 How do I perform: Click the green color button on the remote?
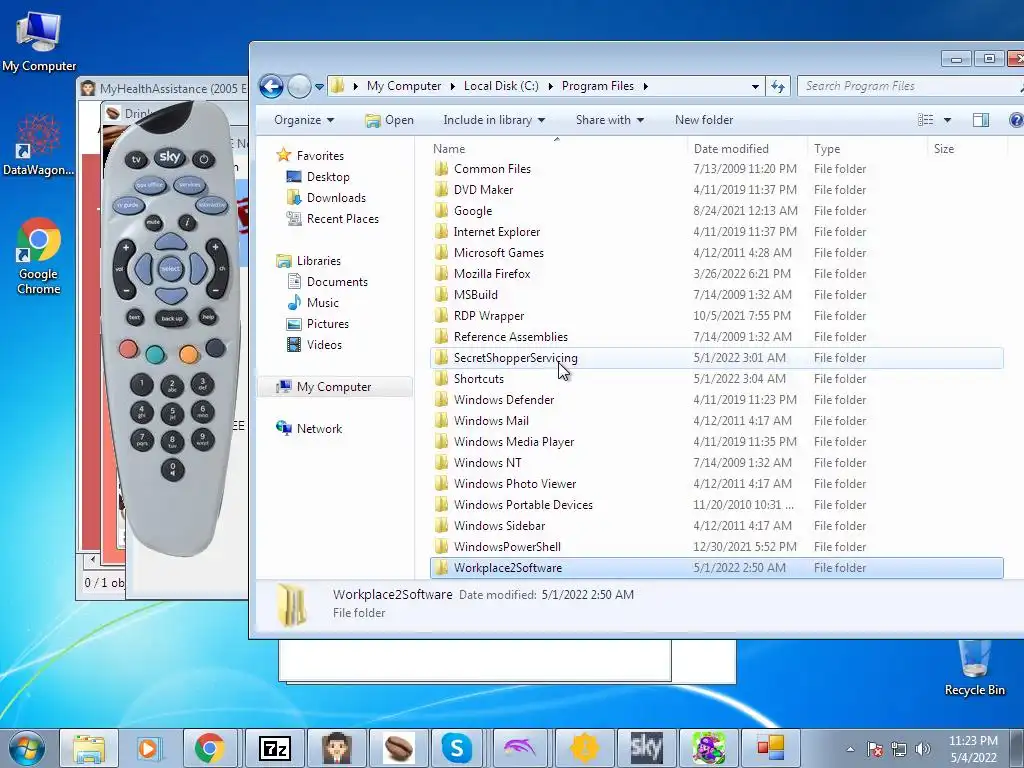(x=155, y=354)
